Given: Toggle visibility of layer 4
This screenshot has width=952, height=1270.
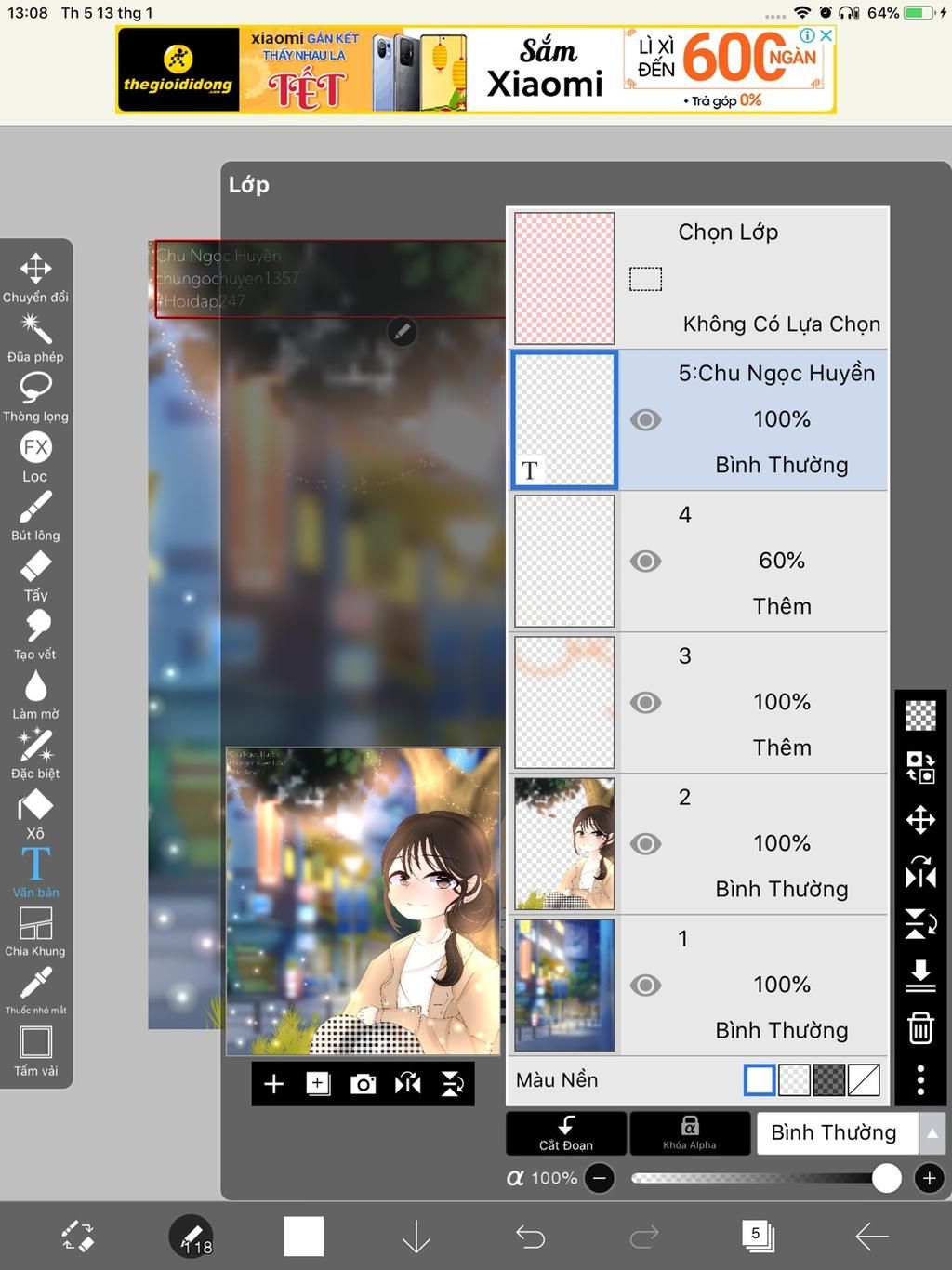Looking at the screenshot, I should click(x=645, y=562).
